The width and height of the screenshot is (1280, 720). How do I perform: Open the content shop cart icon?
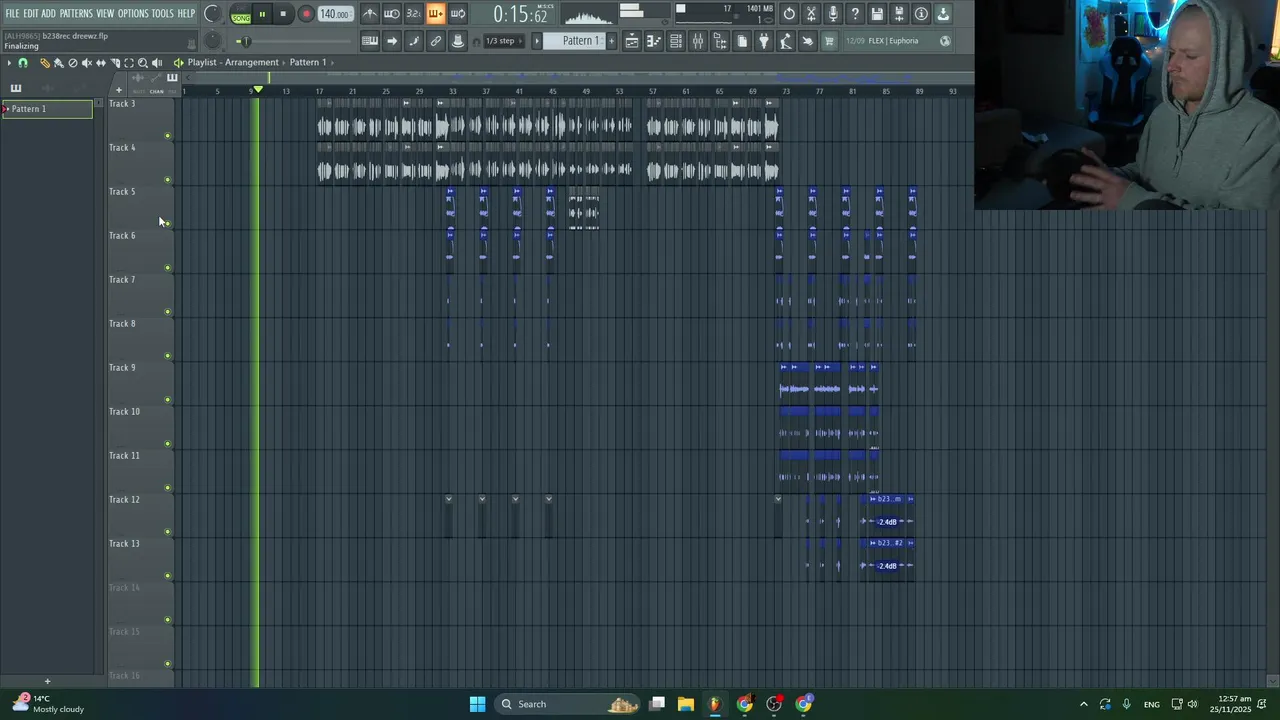828,41
